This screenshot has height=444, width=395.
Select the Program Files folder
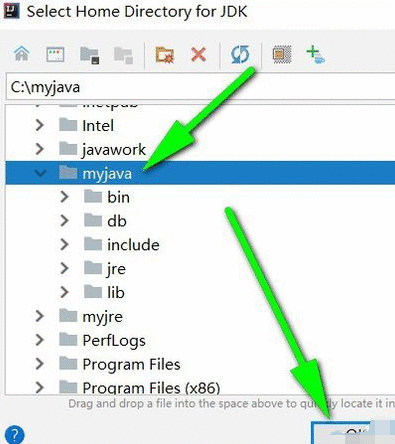point(200,364)
